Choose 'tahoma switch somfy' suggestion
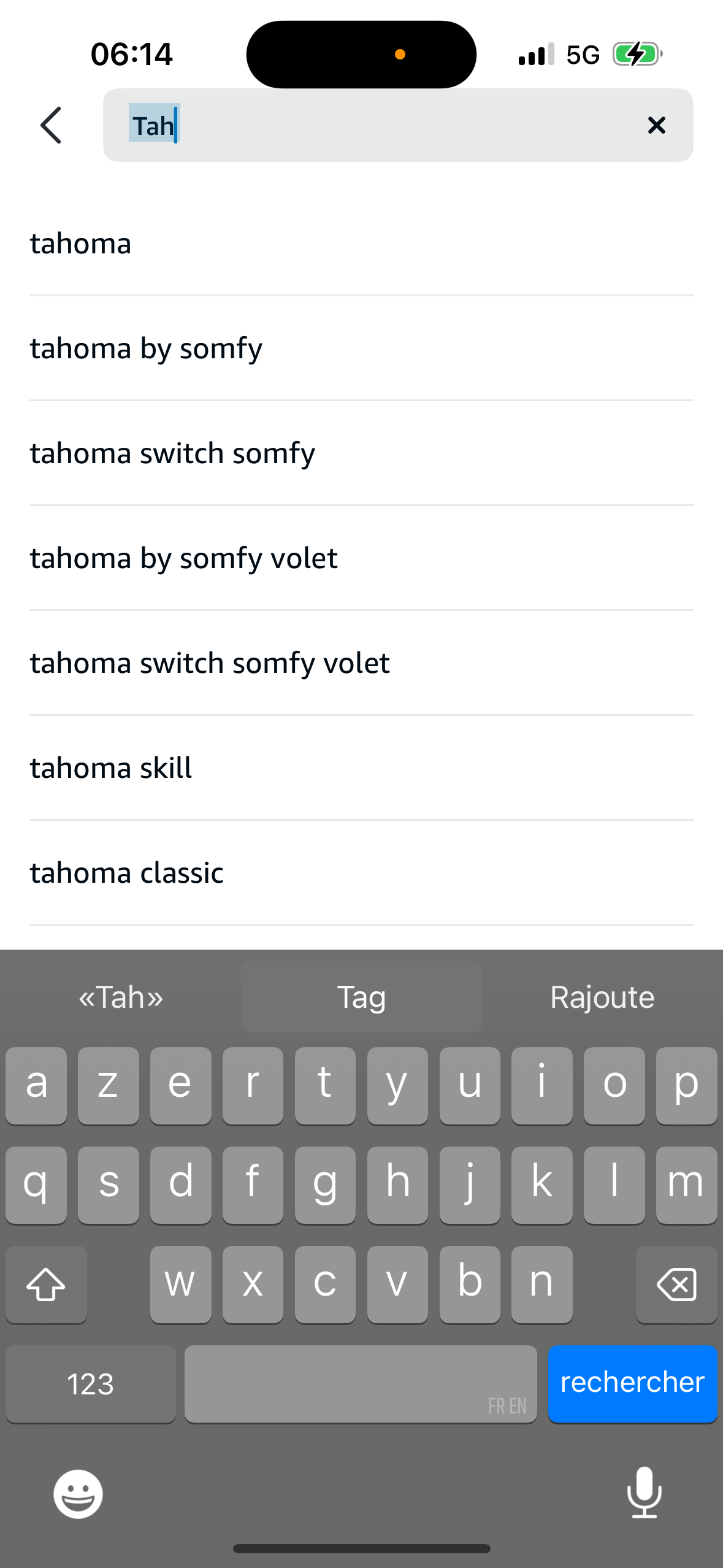 click(172, 453)
